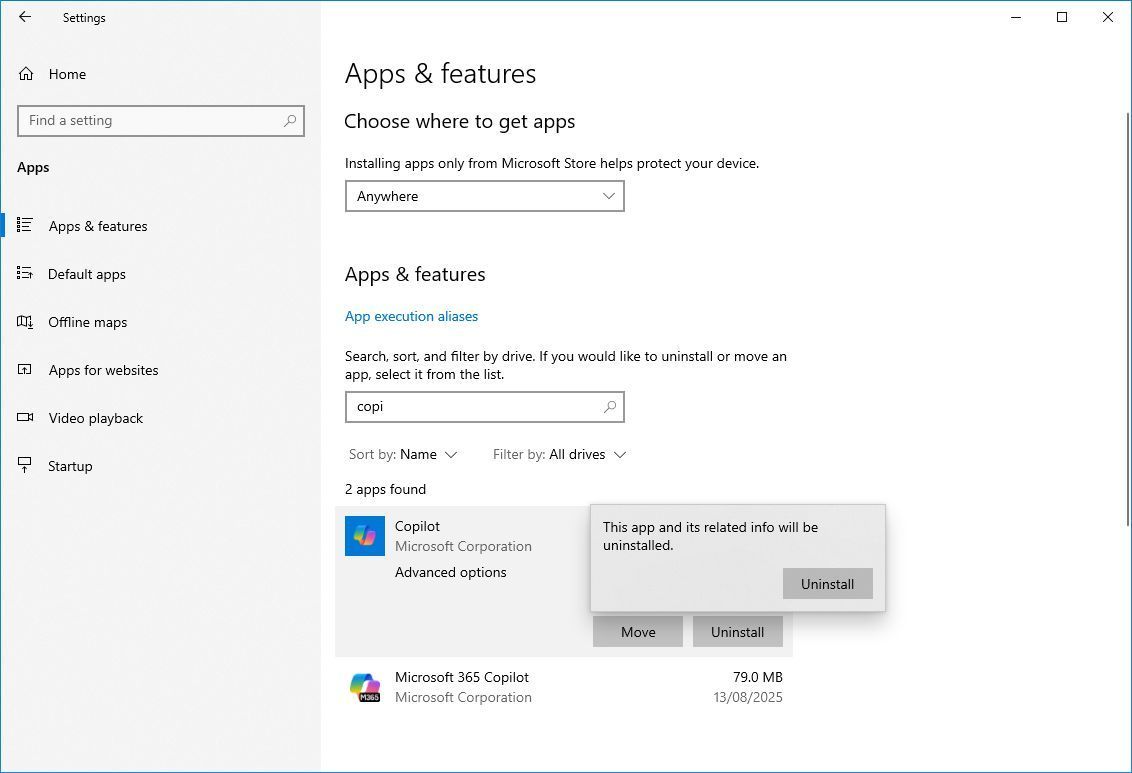
Task: Select Apps for websites in sidebar
Action: [26, 370]
